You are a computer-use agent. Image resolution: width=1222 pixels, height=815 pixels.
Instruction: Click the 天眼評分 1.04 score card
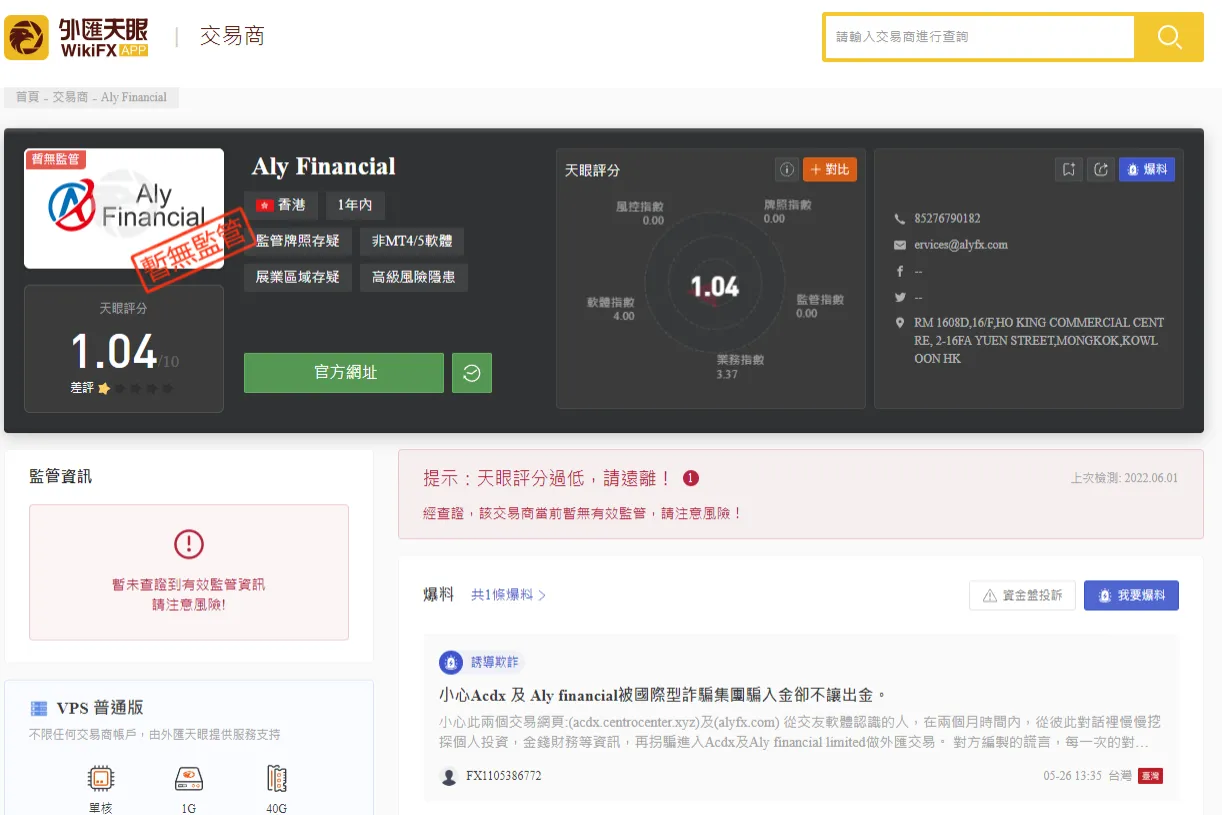tap(124, 349)
